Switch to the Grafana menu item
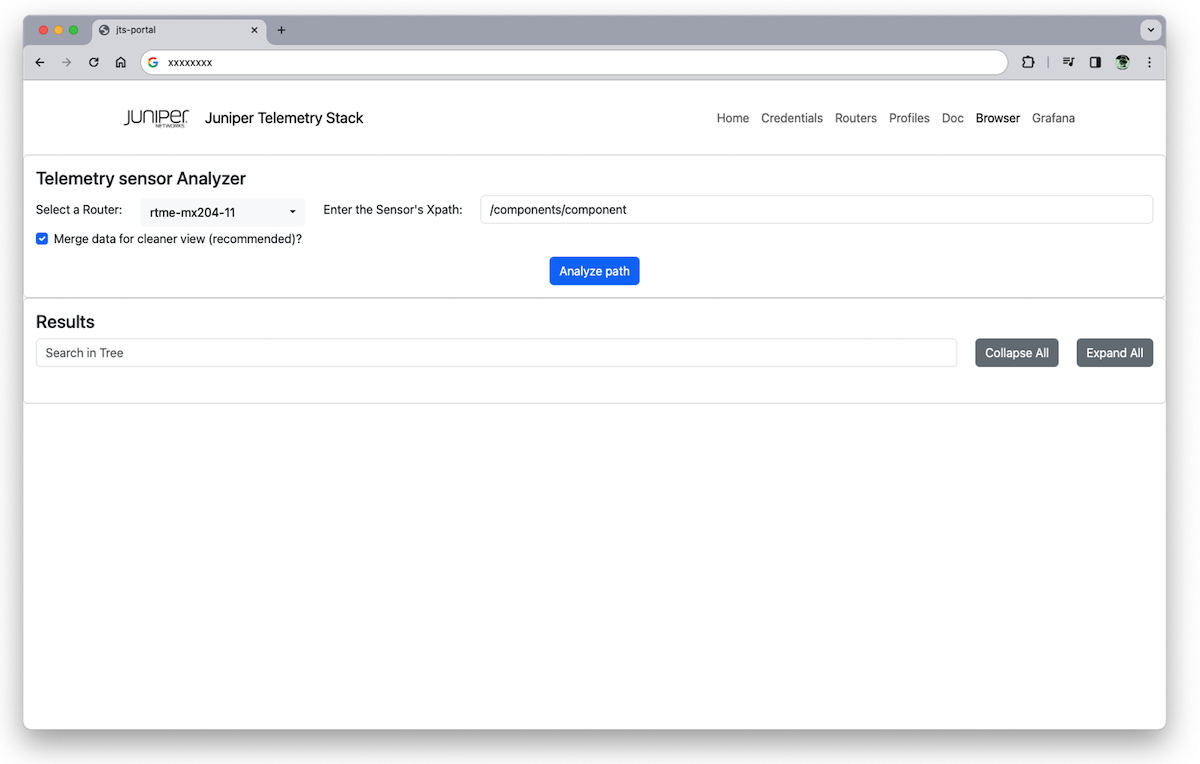 coord(1053,118)
